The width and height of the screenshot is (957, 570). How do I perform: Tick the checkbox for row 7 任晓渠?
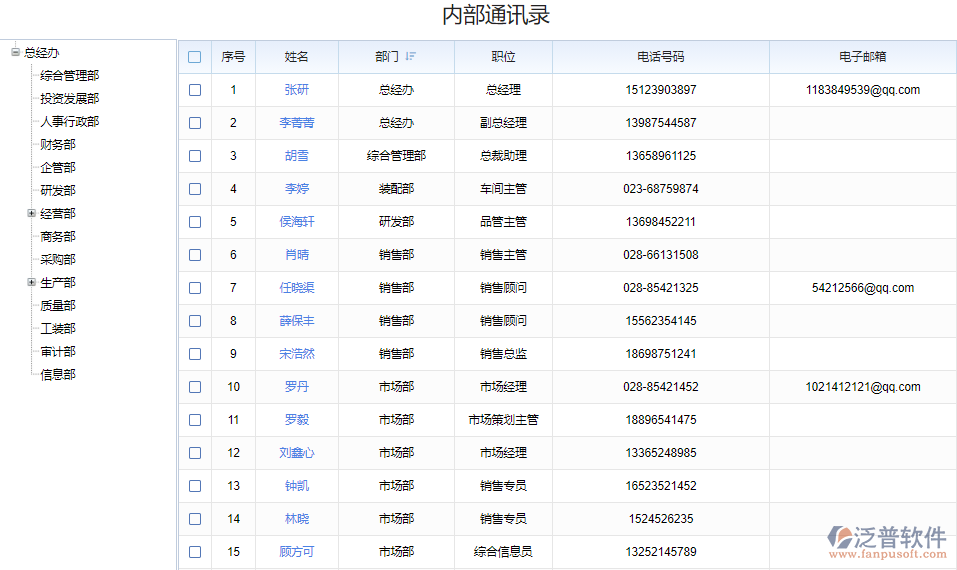[194, 288]
